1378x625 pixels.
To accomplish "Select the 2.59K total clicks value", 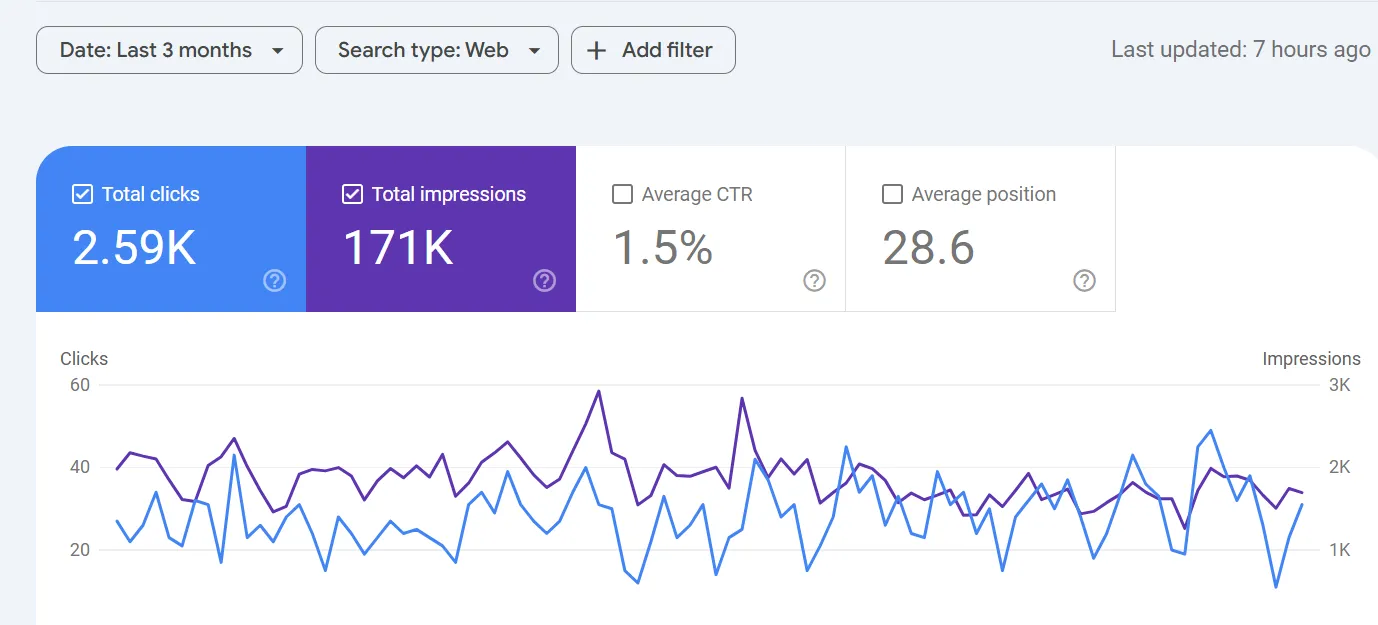I will click(134, 247).
